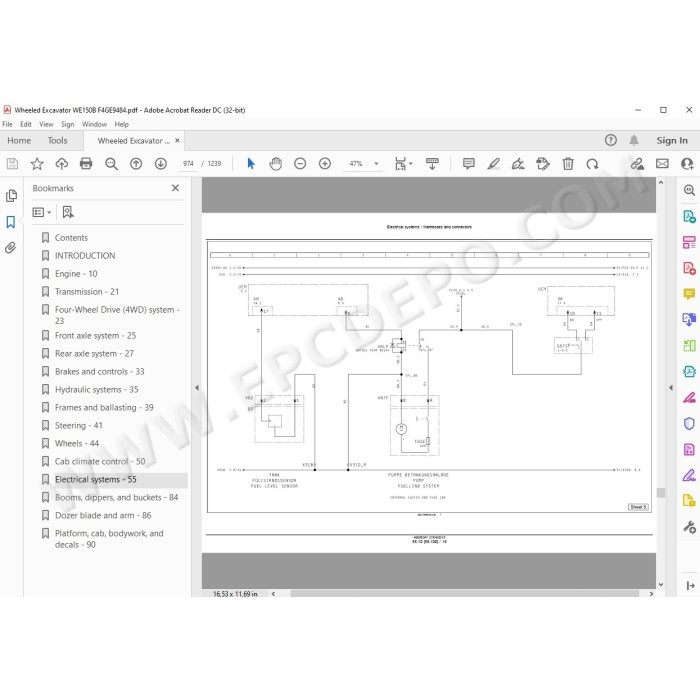This screenshot has width=700, height=700.
Task: Open Cab climate control - 50 bookmark
Action: pos(100,461)
